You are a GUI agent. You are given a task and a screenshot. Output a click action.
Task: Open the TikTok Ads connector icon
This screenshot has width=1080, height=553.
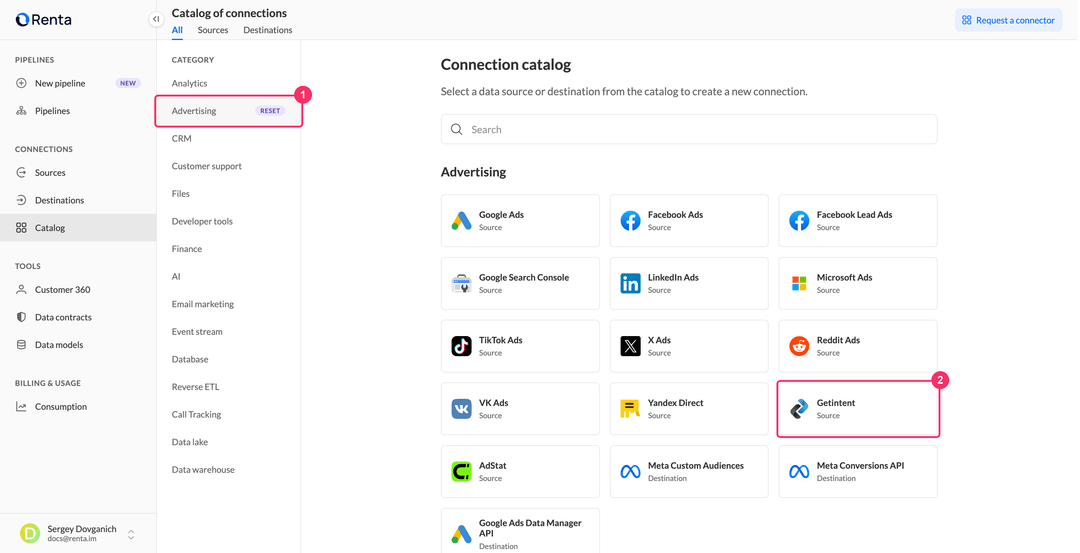(x=461, y=346)
